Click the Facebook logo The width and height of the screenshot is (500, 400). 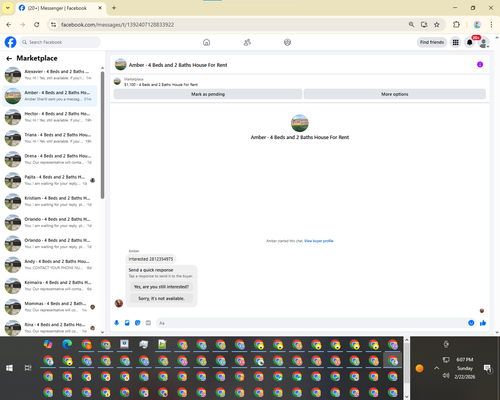point(10,42)
